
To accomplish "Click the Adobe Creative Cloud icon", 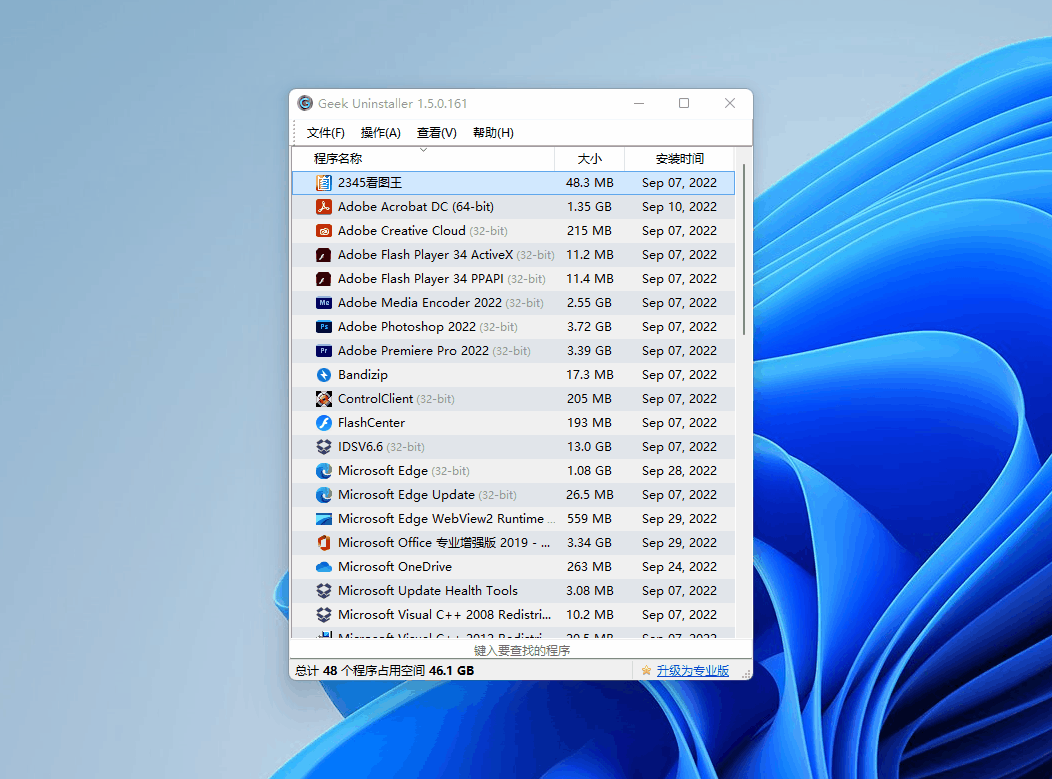I will [323, 231].
